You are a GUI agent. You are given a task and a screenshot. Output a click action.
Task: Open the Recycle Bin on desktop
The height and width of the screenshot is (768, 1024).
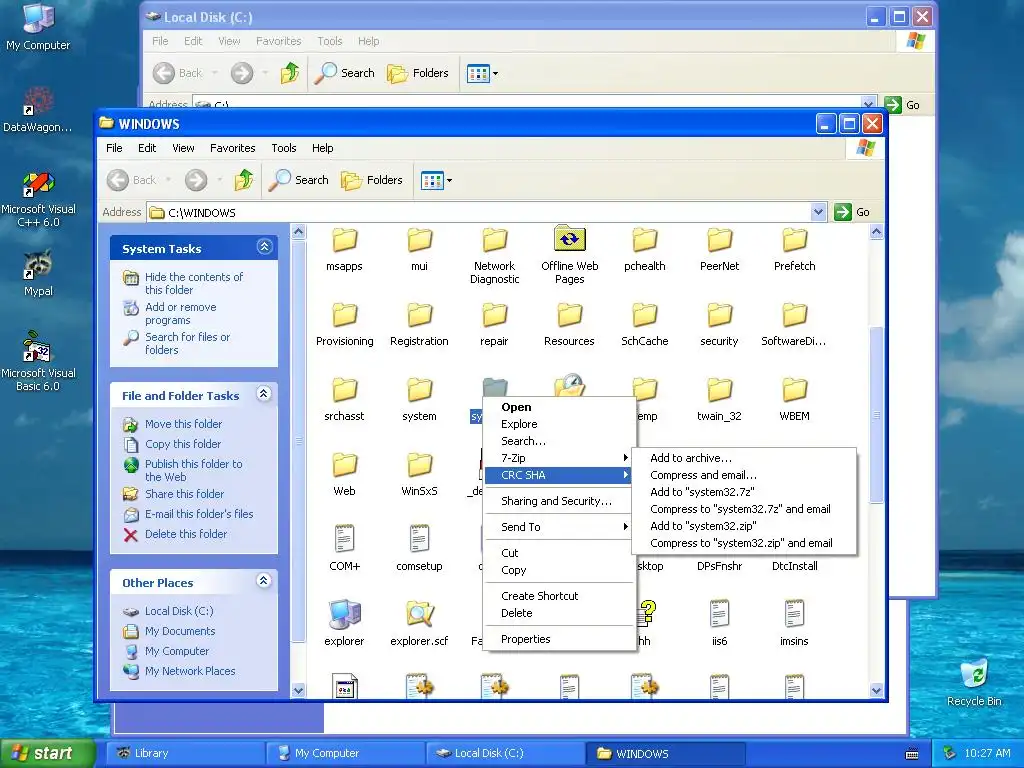(x=974, y=682)
